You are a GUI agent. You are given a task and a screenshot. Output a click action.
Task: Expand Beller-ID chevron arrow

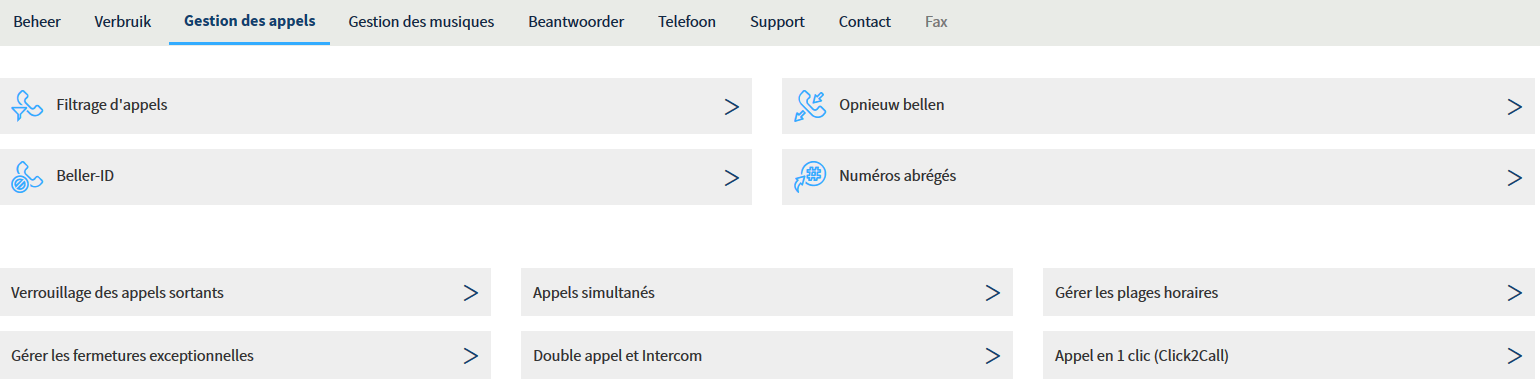tap(731, 177)
